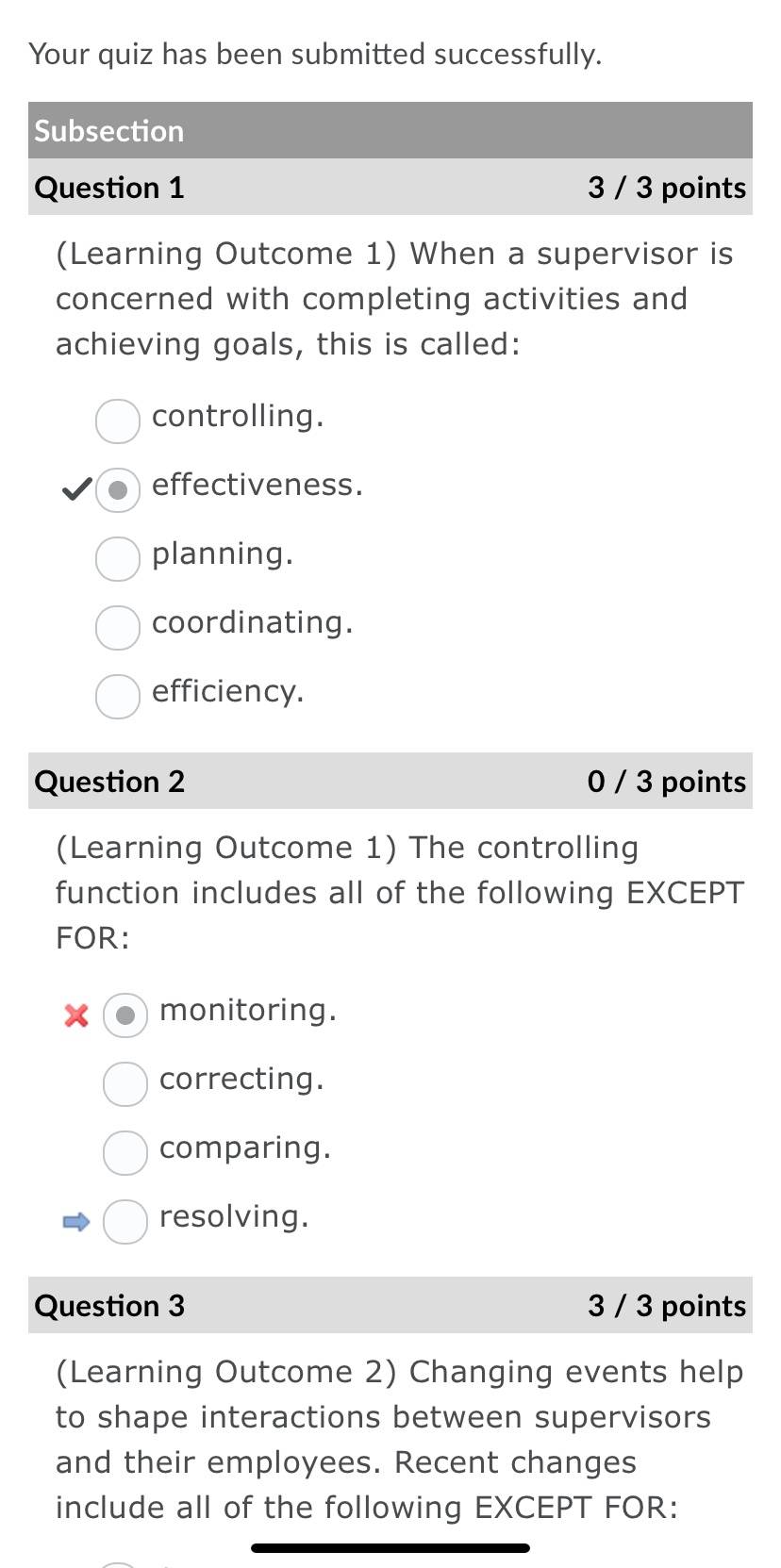Click the Question 1 heading
Viewport: 781px width, 1568px height.
pyautogui.click(x=109, y=188)
